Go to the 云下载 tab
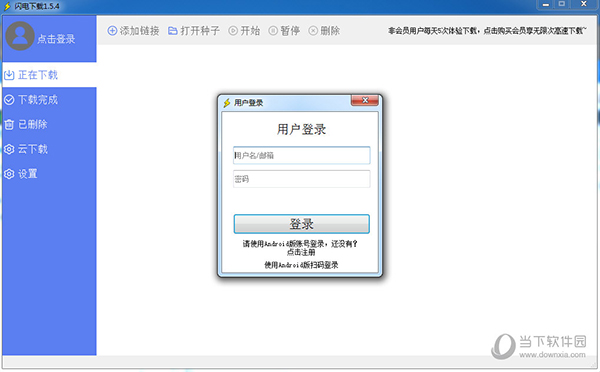Image resolution: width=600 pixels, height=372 pixels. pos(49,149)
